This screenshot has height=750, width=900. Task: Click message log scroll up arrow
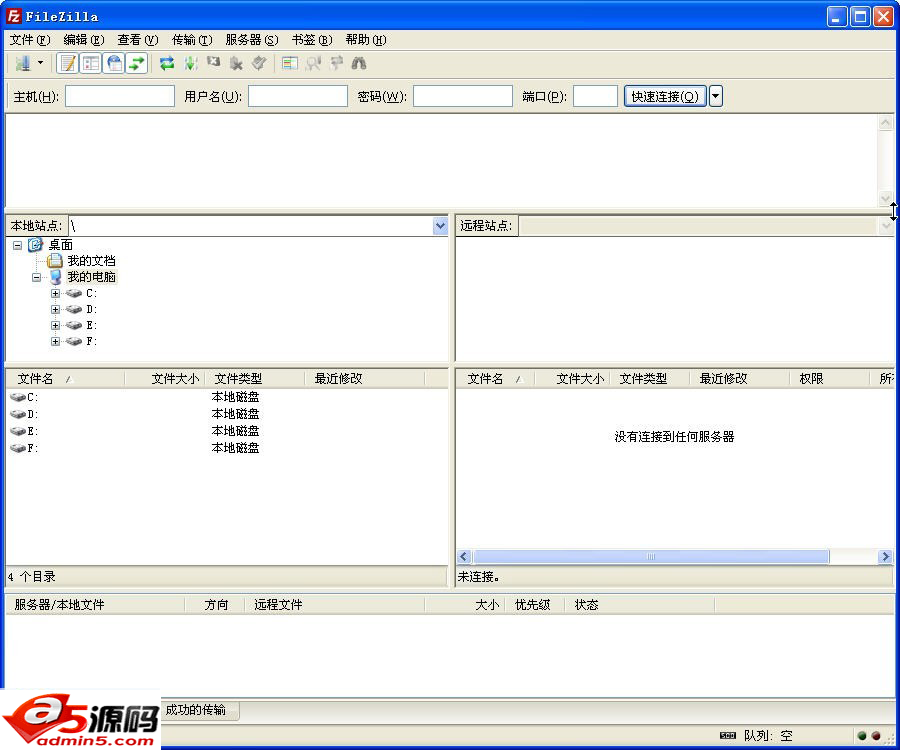point(886,123)
